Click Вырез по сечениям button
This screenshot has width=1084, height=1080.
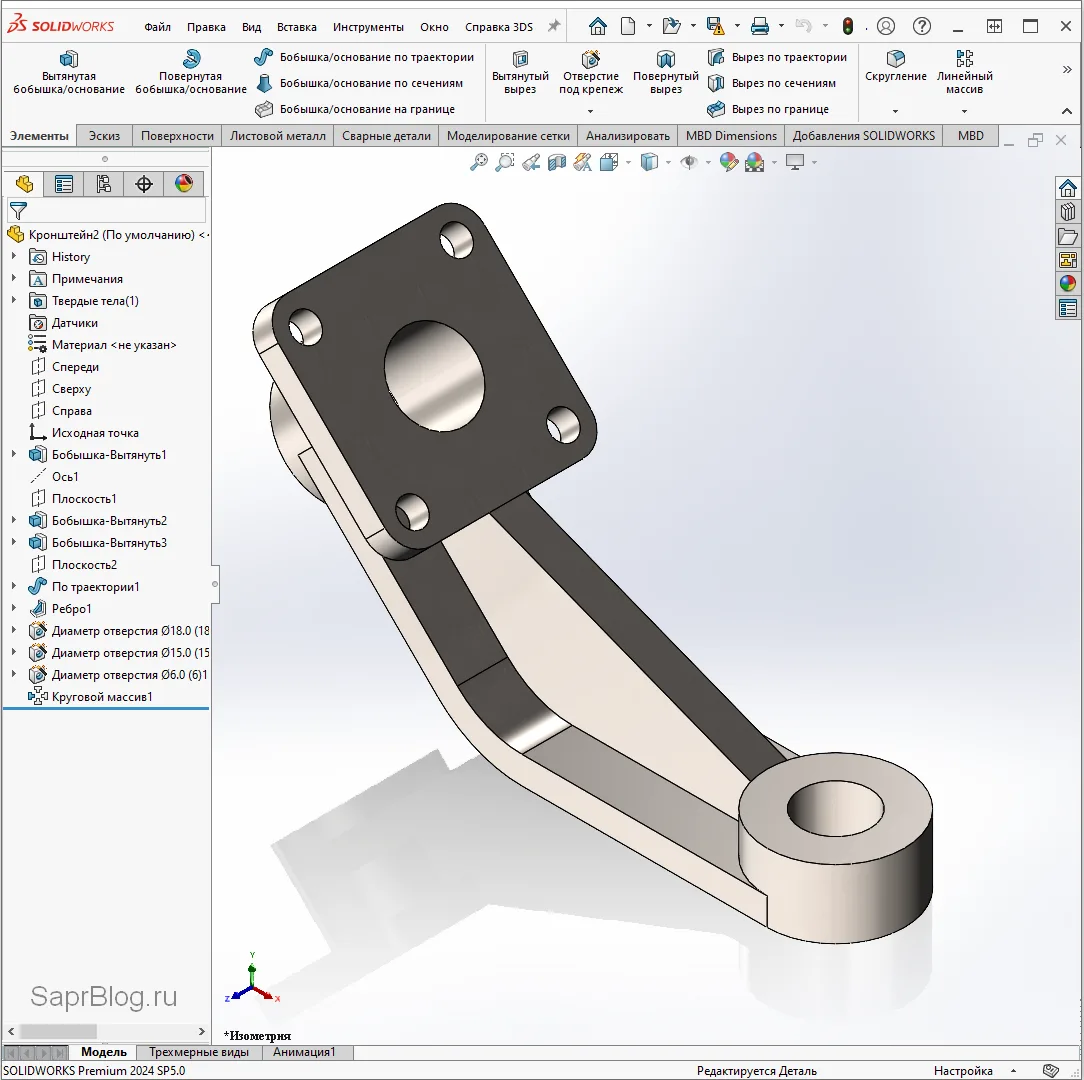click(x=771, y=84)
